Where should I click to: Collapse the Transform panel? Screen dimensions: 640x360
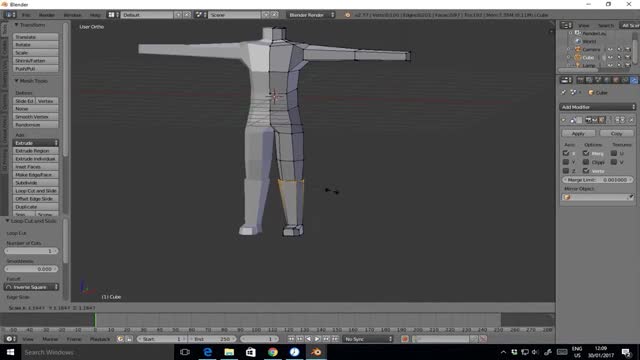point(16,25)
